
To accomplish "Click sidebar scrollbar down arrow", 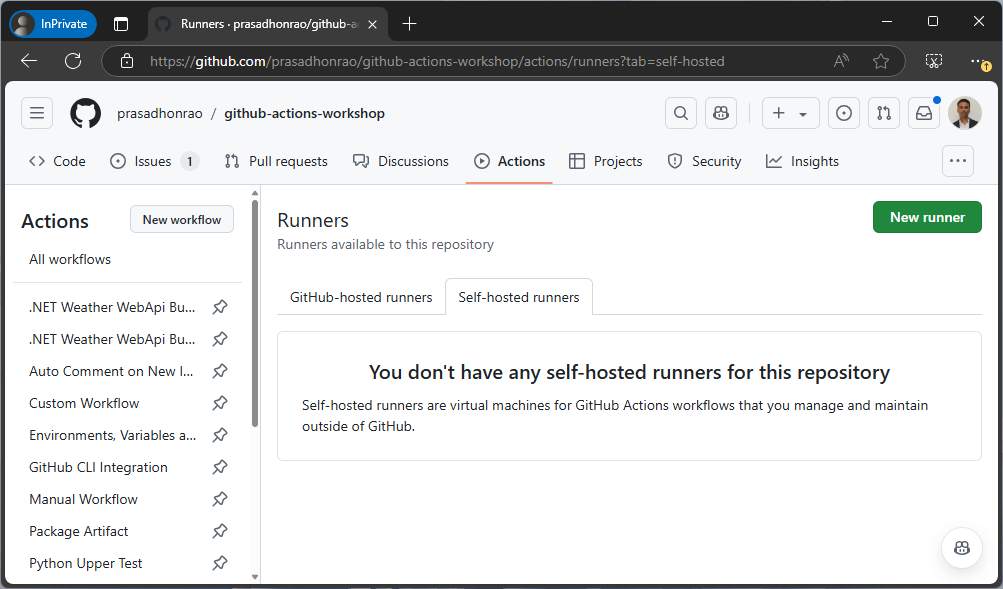I will [x=255, y=576].
